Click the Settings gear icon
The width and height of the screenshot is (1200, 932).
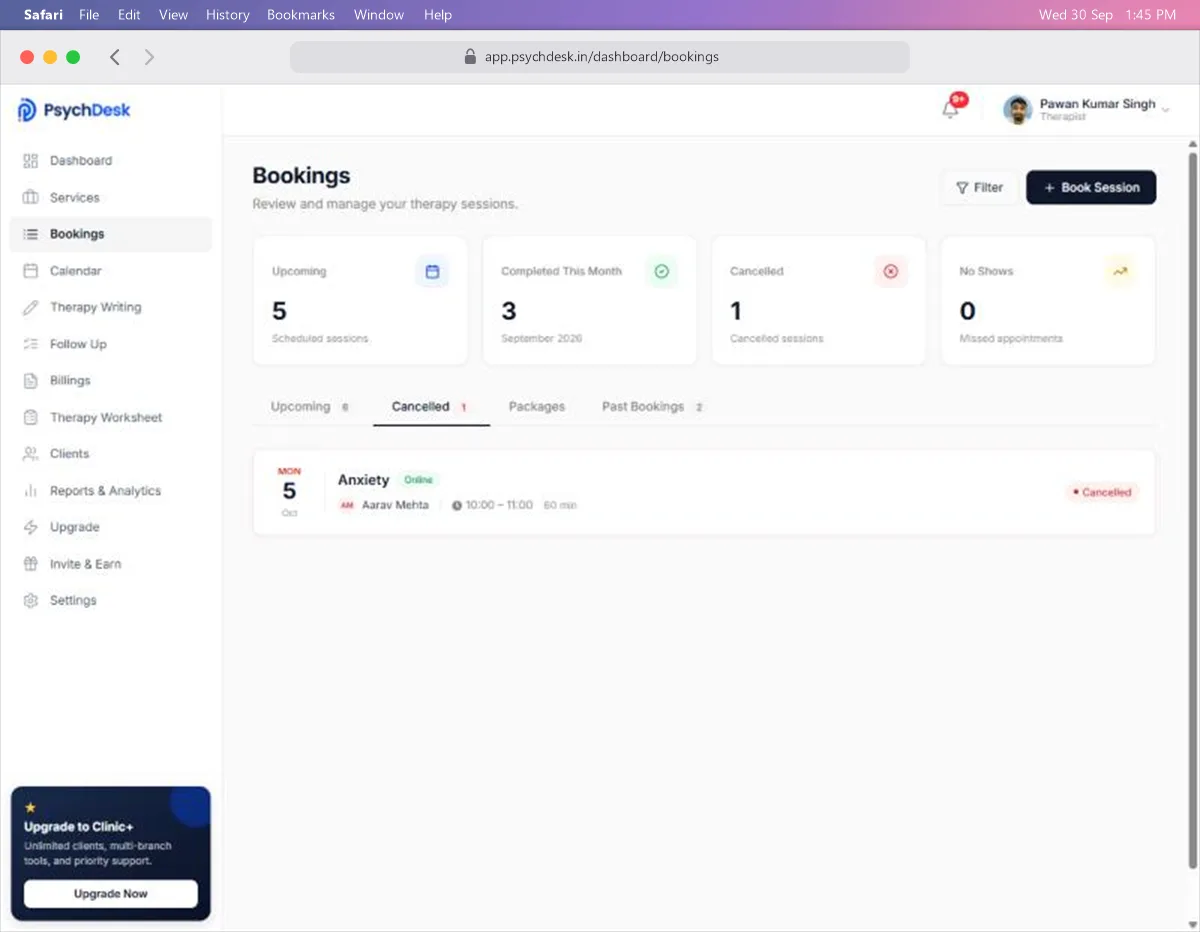[30, 601]
